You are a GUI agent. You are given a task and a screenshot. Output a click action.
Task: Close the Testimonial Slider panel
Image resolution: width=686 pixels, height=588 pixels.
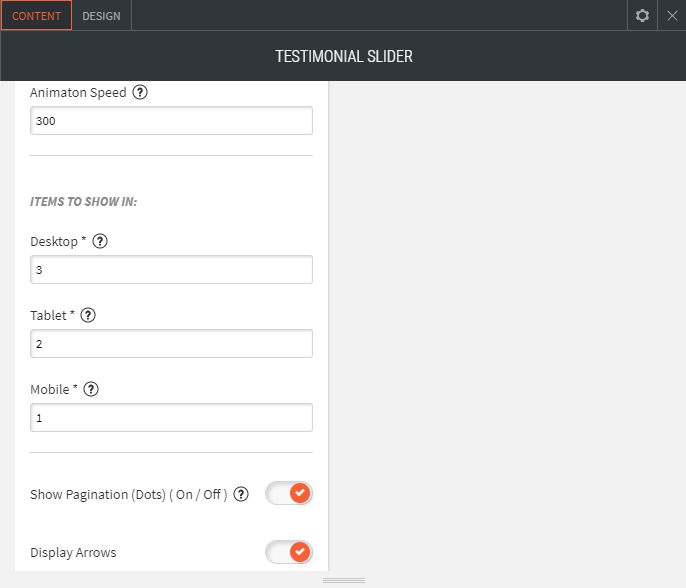[x=672, y=16]
